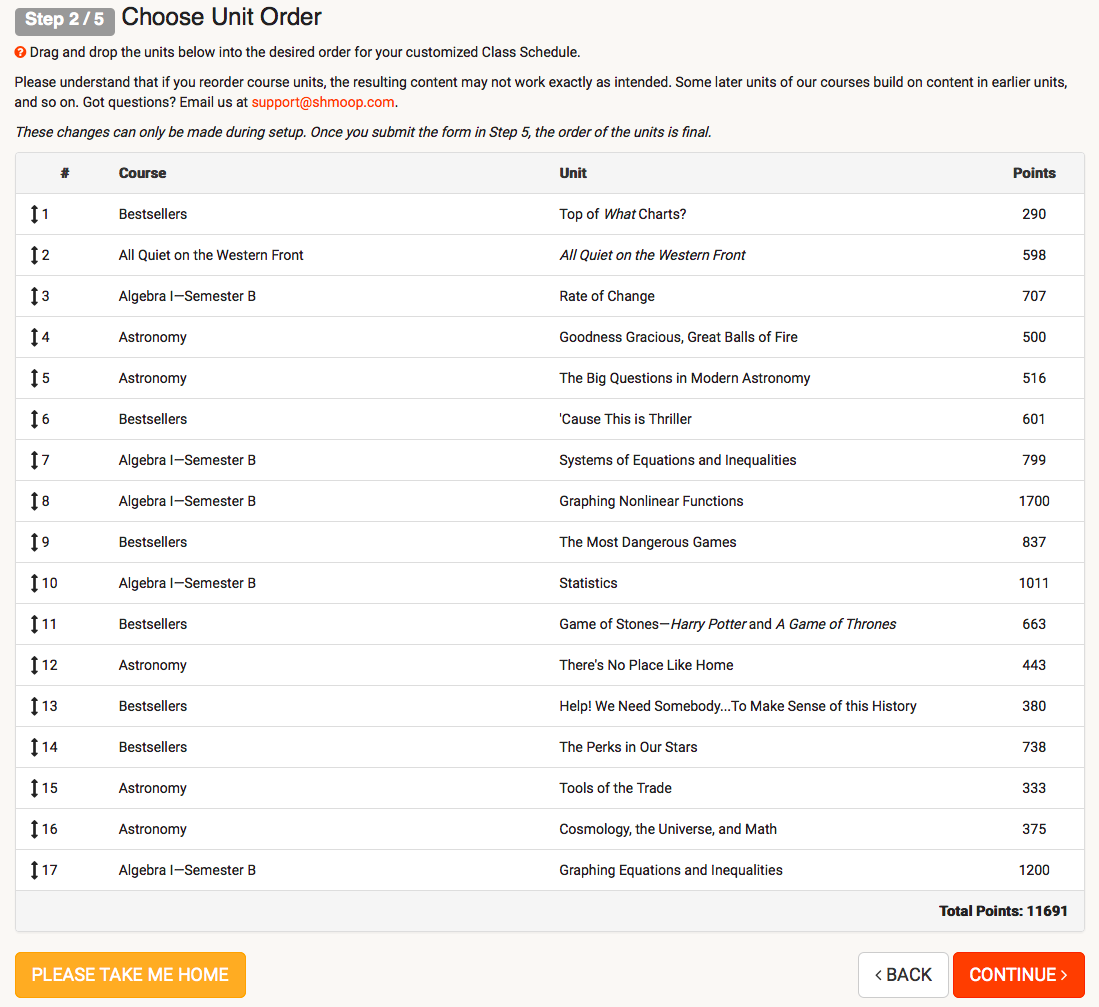Click the drag handle arrow for row 14
Image resolution: width=1099 pixels, height=1007 pixels.
click(x=34, y=747)
